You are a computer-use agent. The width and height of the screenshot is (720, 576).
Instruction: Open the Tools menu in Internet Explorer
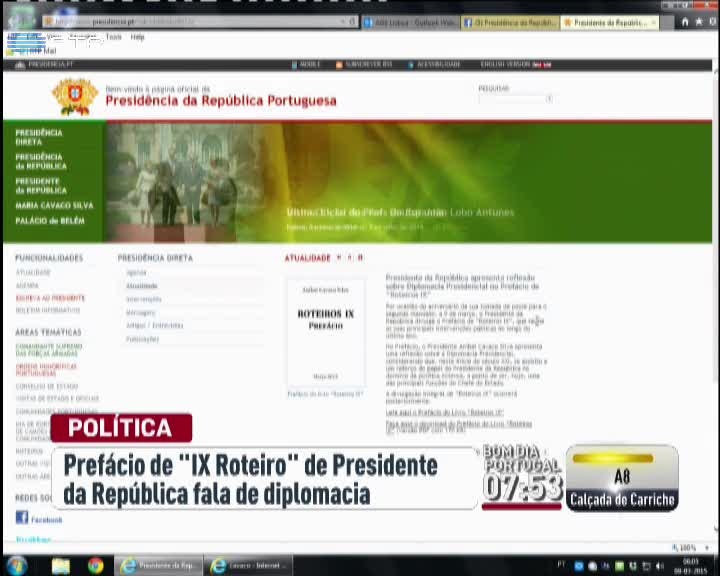(x=113, y=37)
